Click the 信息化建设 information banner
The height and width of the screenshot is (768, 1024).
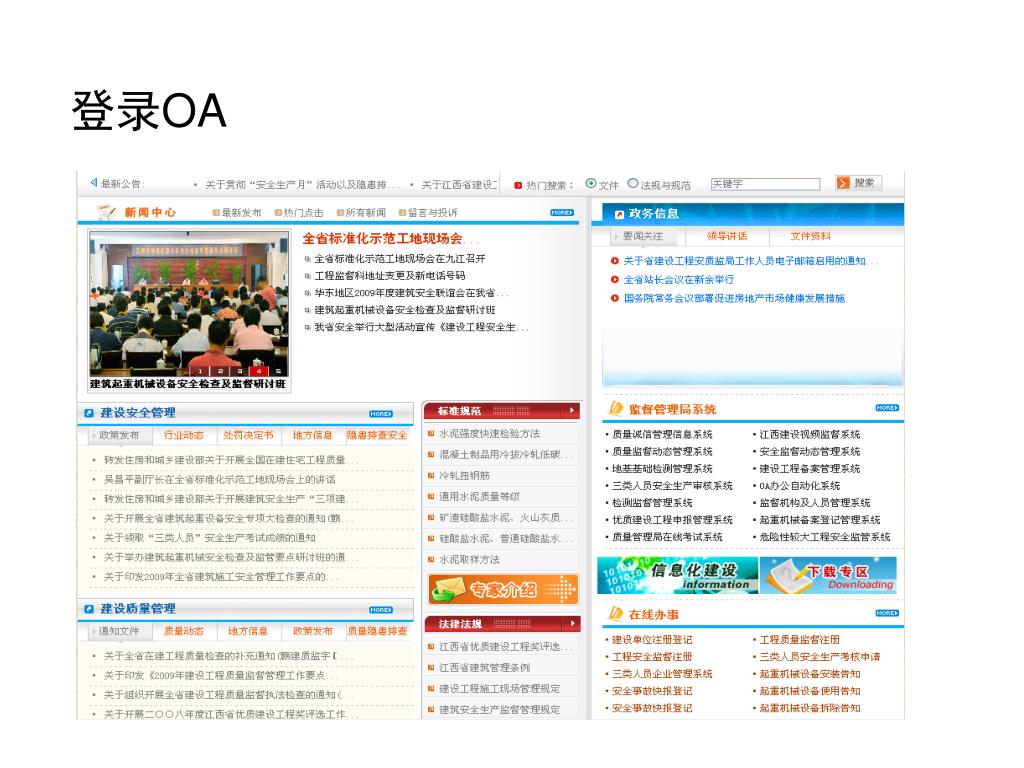(678, 575)
